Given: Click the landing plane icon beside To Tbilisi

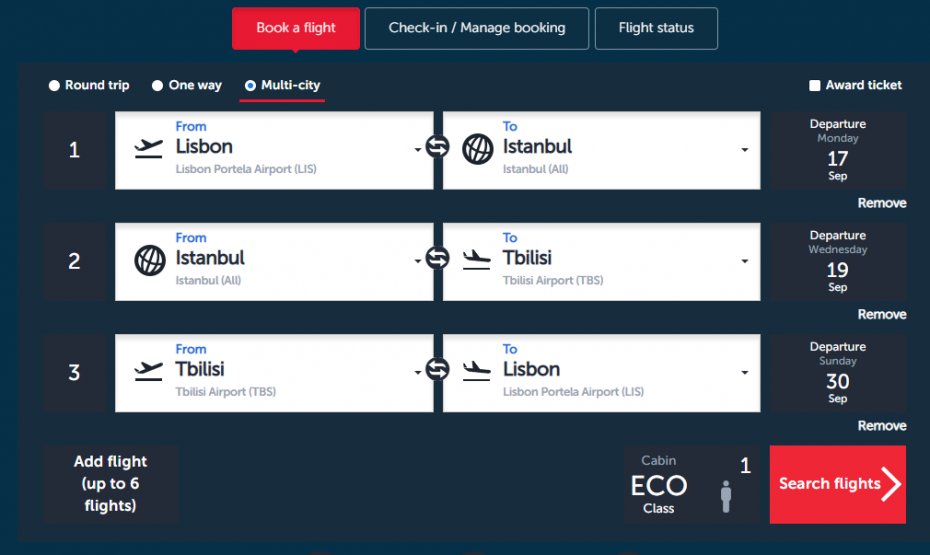Looking at the screenshot, I should [x=477, y=260].
